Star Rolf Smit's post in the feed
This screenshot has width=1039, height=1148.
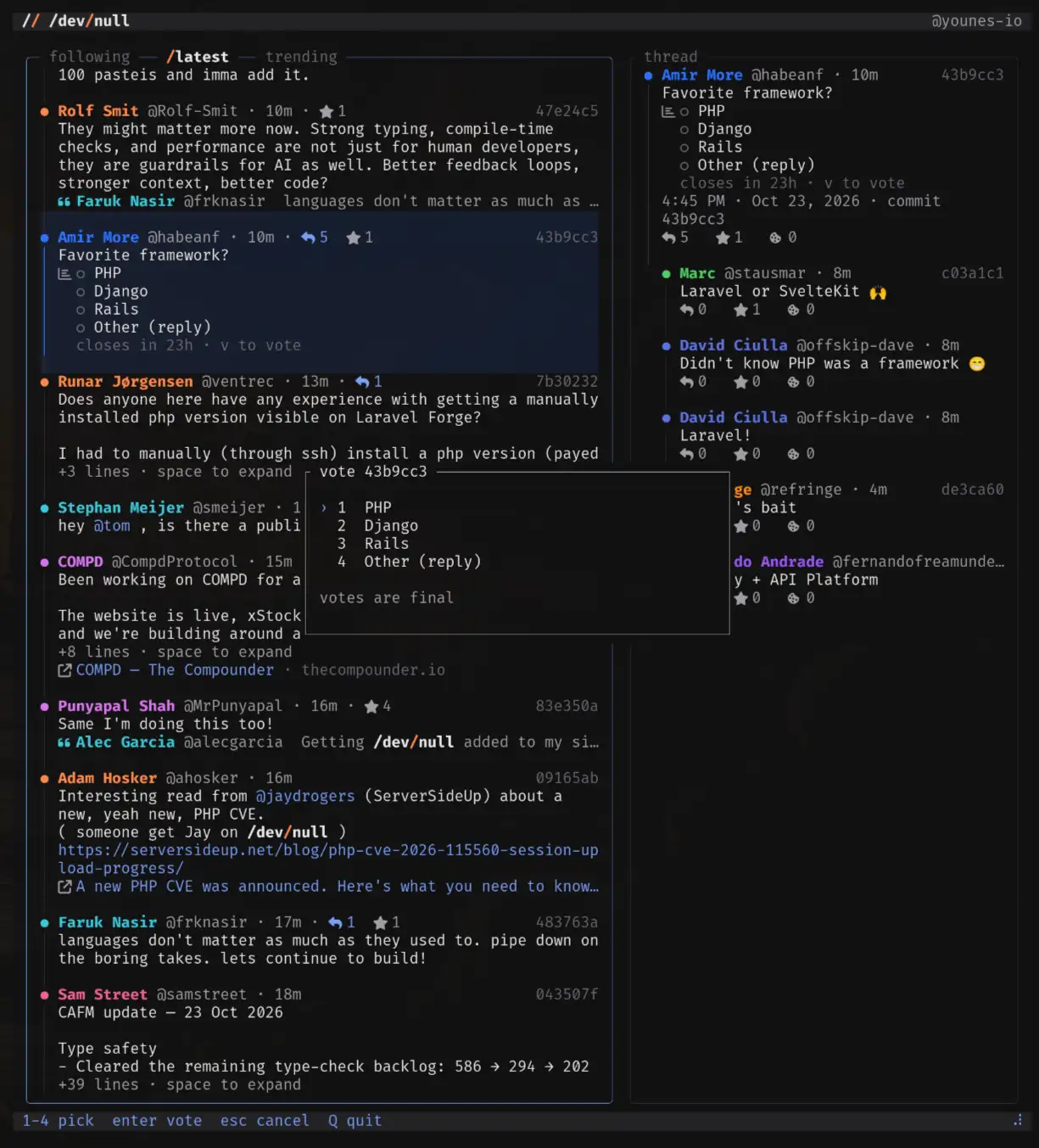click(326, 111)
